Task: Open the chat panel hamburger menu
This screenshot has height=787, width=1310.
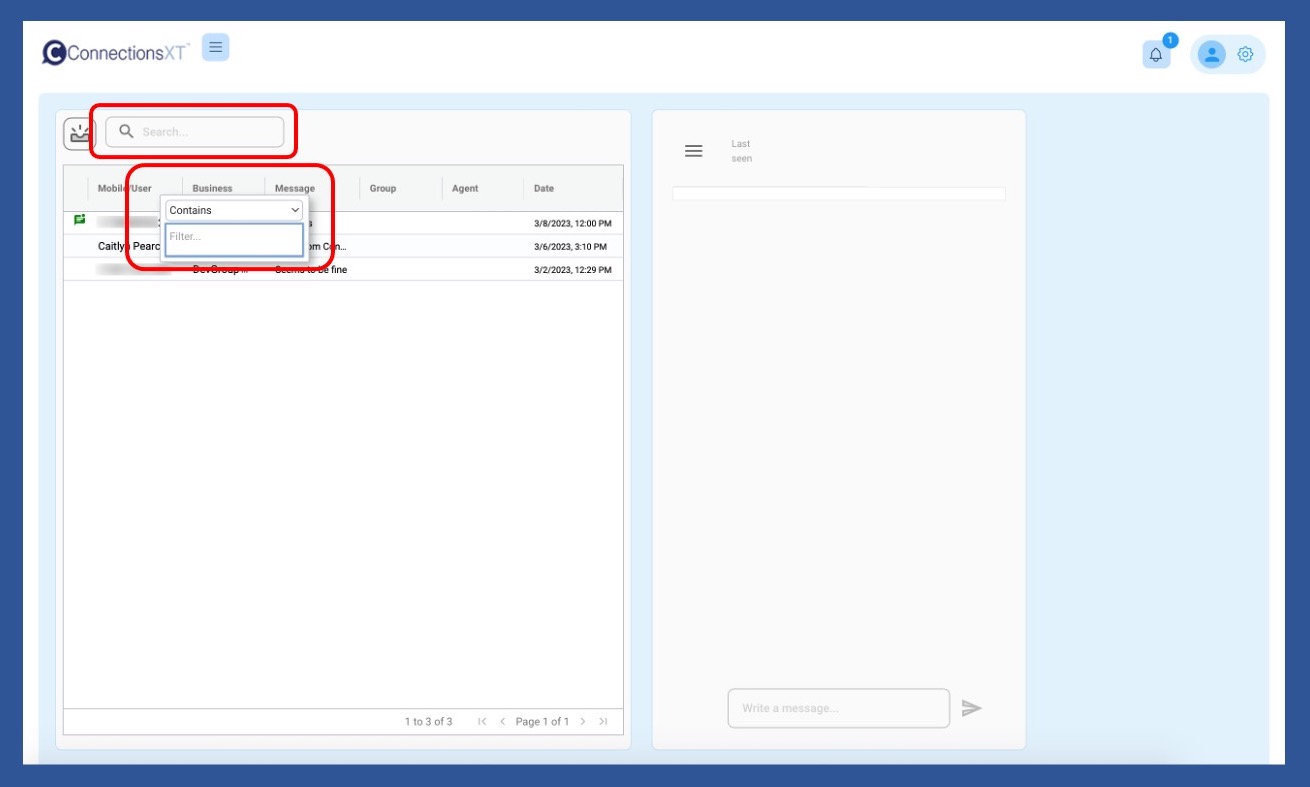Action: click(693, 151)
